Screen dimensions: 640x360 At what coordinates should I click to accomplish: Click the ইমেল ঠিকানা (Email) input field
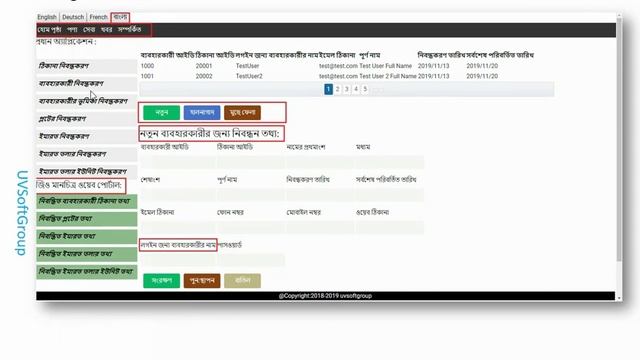point(178,227)
